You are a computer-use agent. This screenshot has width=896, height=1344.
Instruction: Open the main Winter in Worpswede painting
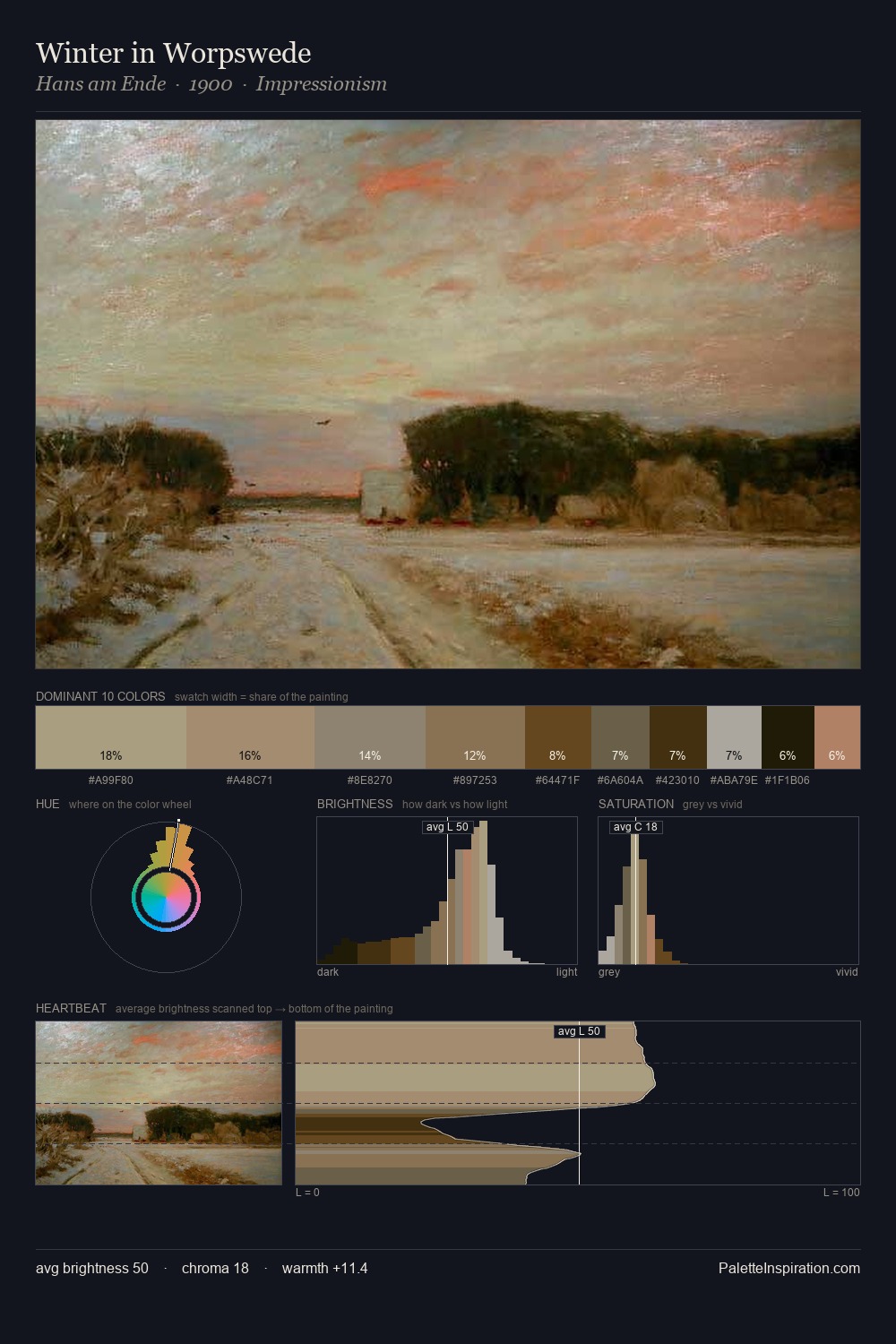[x=448, y=394]
